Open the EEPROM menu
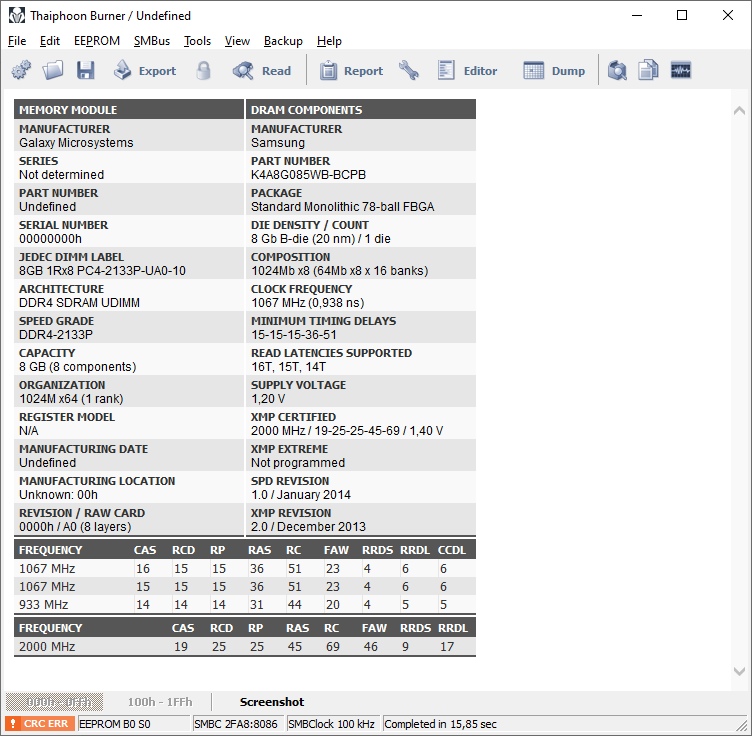 click(x=97, y=41)
